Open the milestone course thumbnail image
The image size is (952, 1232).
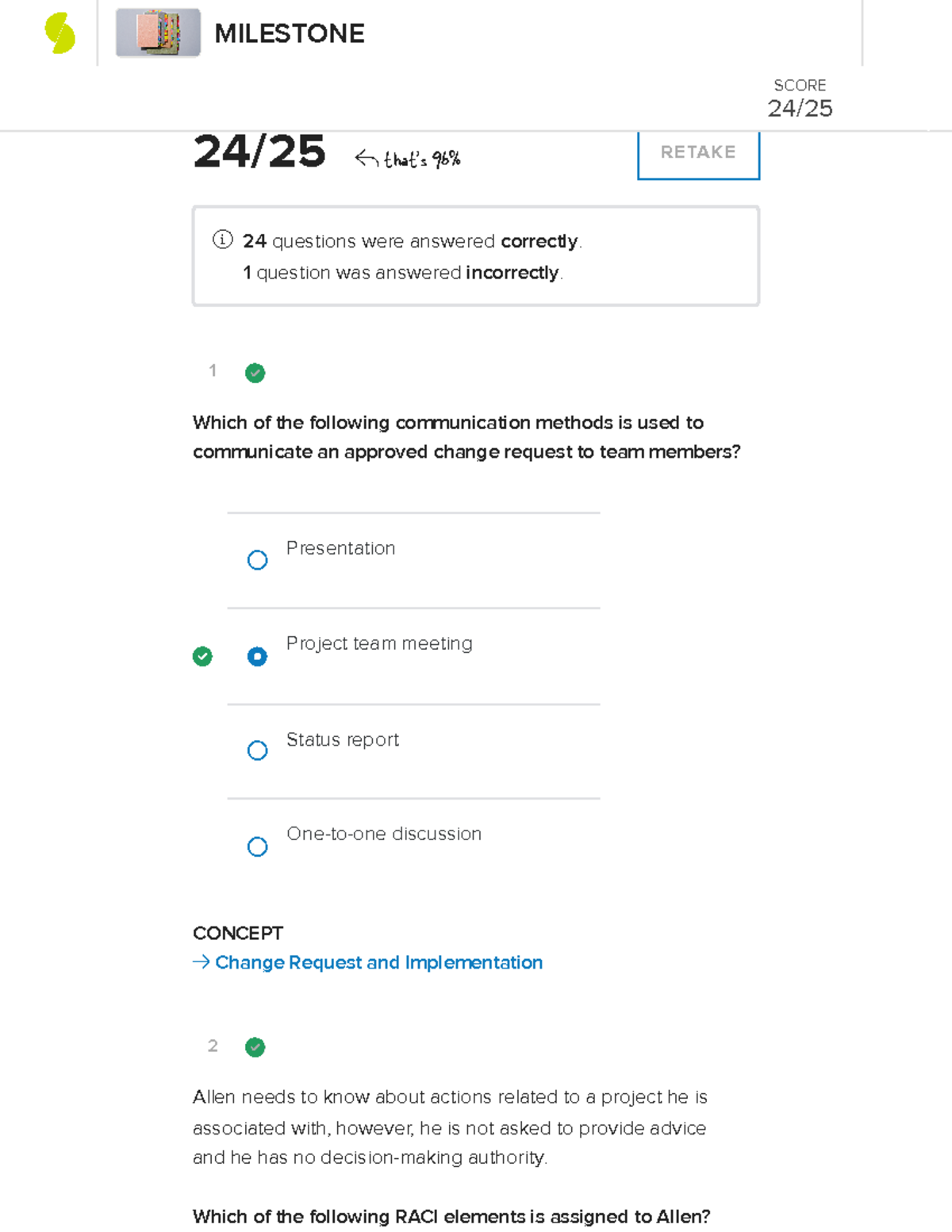pos(156,34)
